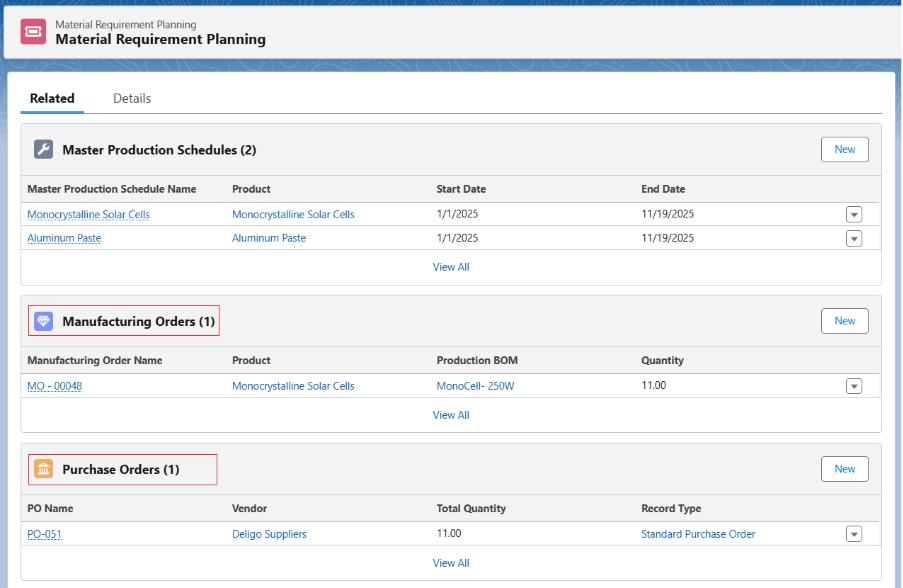
Task: Open the MonoCell- 250W production BOM
Action: (475, 386)
